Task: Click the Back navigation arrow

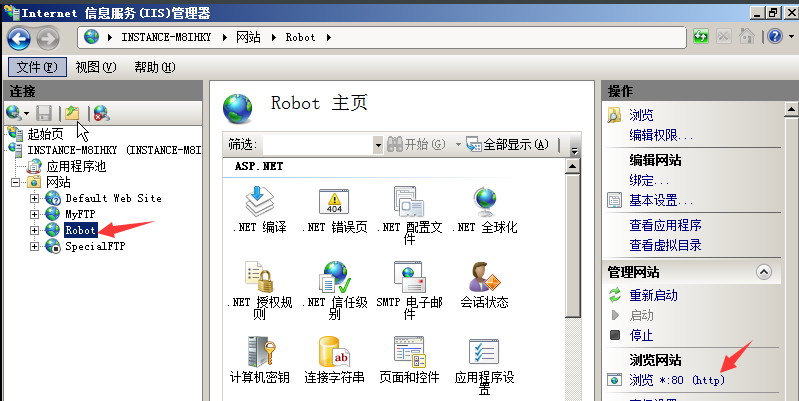Action: [19, 38]
